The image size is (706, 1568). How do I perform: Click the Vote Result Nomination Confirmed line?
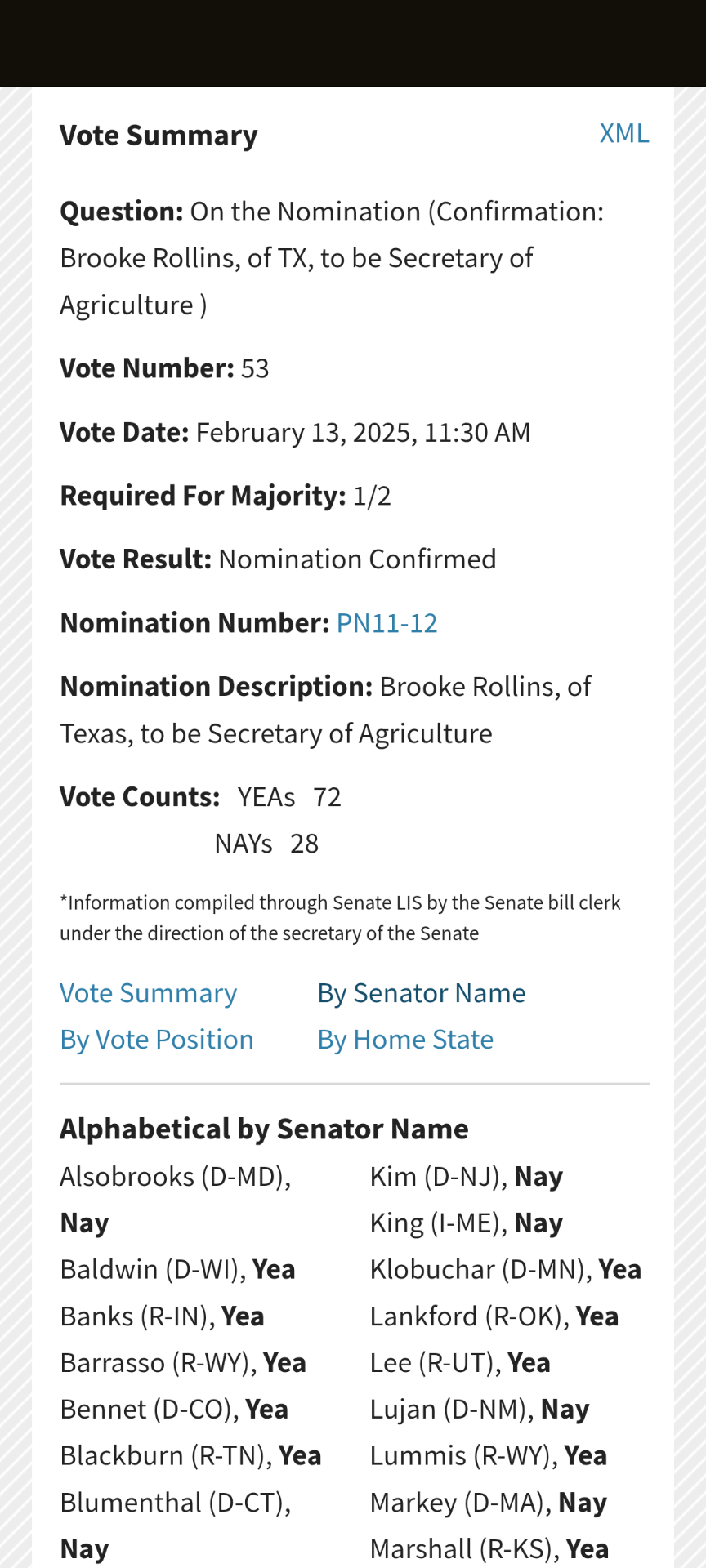(x=278, y=559)
